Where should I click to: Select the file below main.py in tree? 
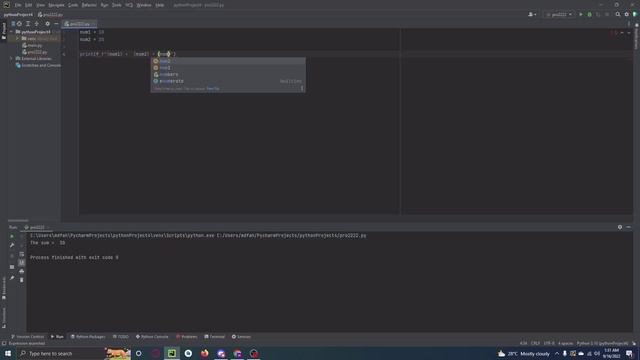pos(35,52)
